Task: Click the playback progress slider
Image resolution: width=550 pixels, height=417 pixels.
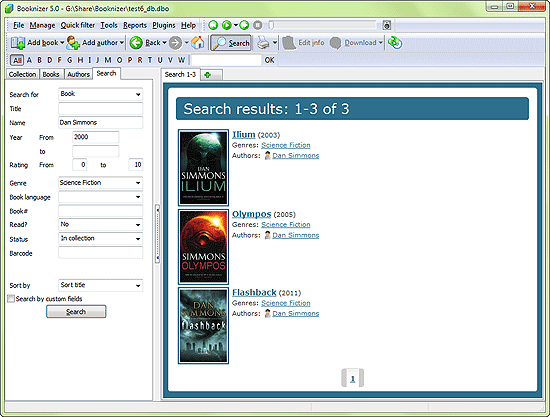Action: point(322,25)
